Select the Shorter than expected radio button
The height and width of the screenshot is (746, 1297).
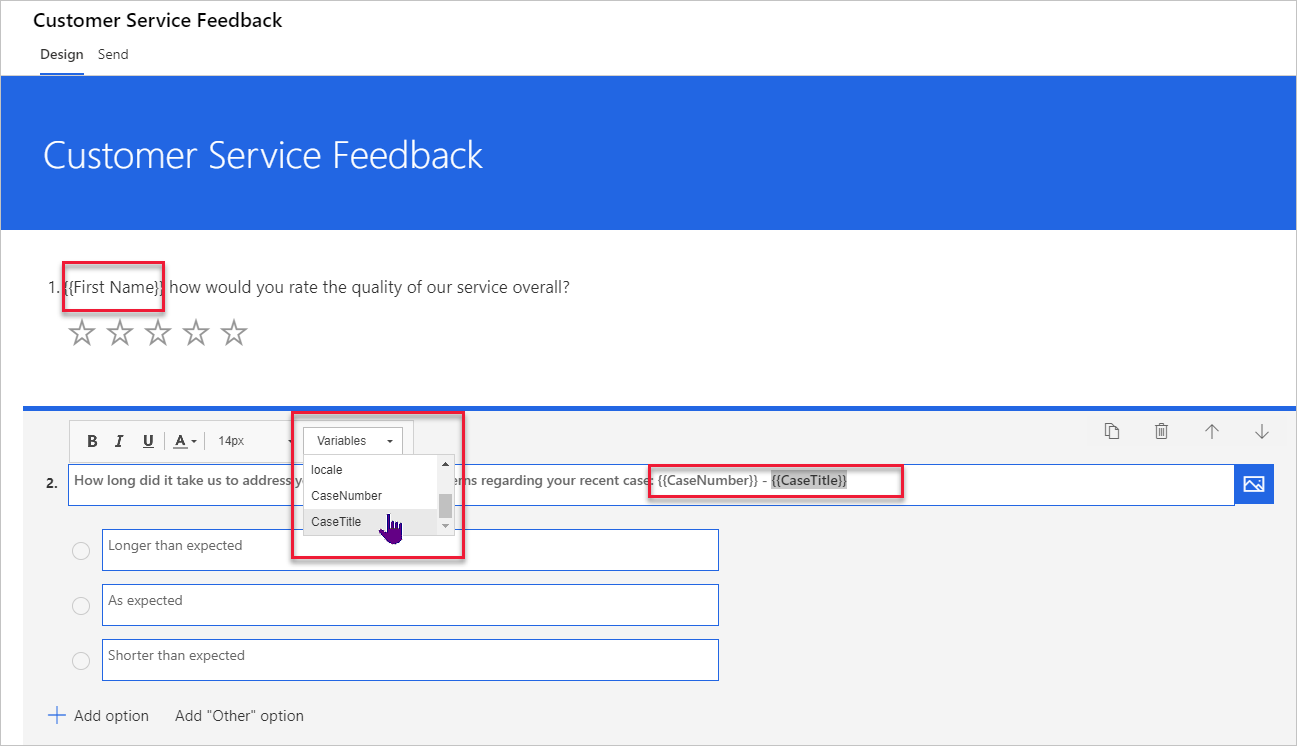(x=81, y=661)
